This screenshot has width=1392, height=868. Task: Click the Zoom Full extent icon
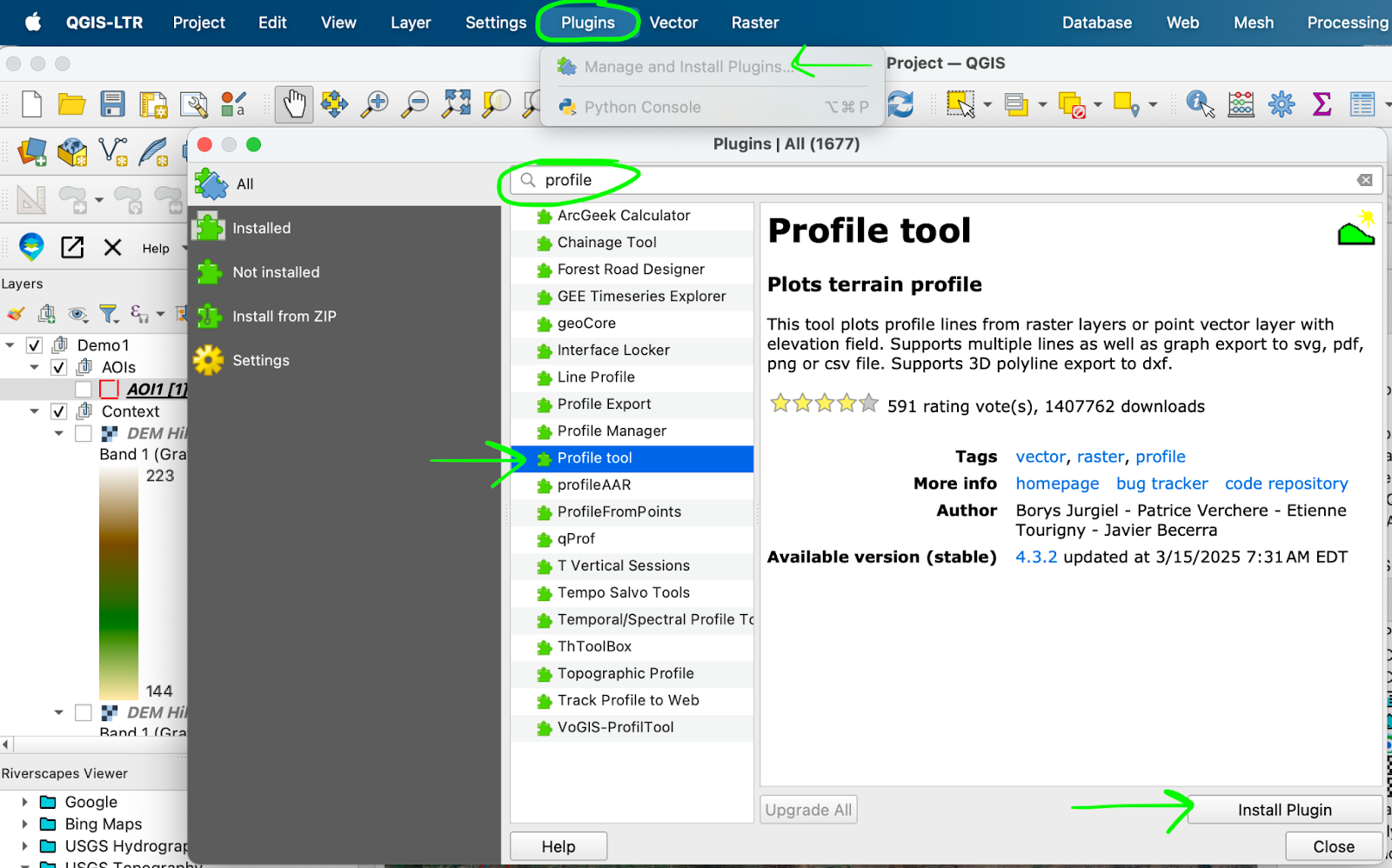click(456, 104)
